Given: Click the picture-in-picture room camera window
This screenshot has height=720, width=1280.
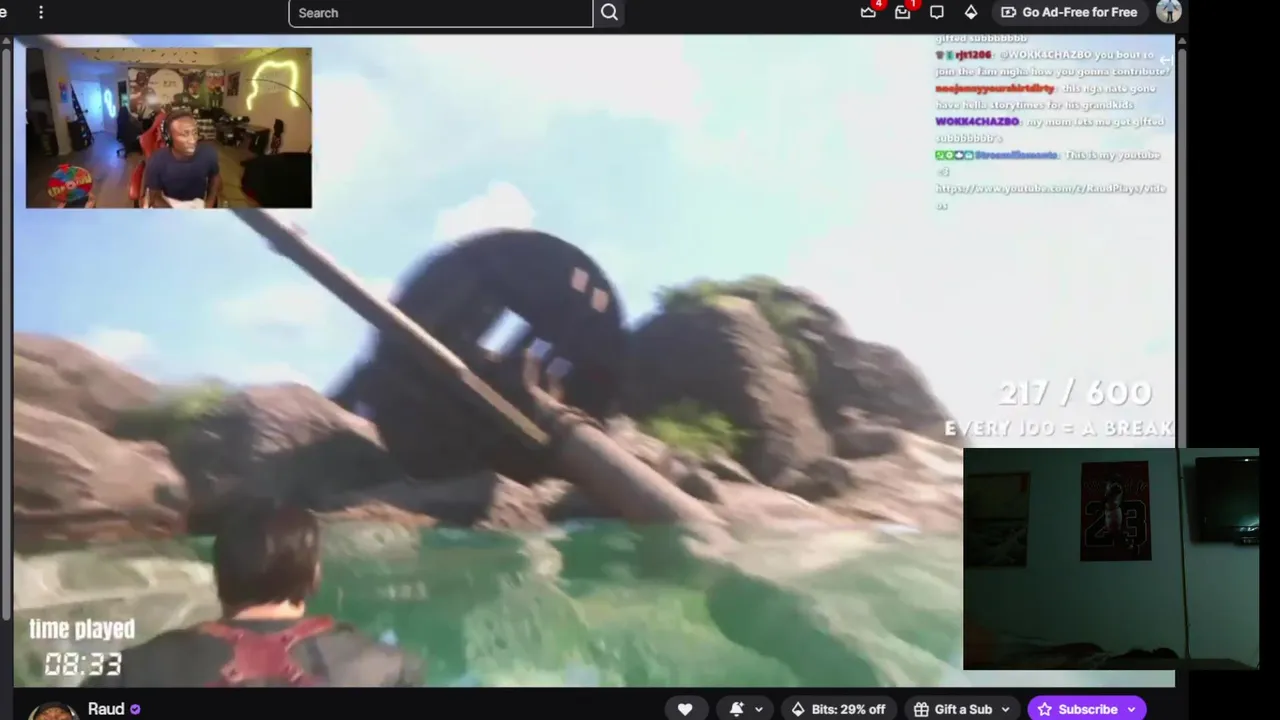Looking at the screenshot, I should tap(1111, 559).
